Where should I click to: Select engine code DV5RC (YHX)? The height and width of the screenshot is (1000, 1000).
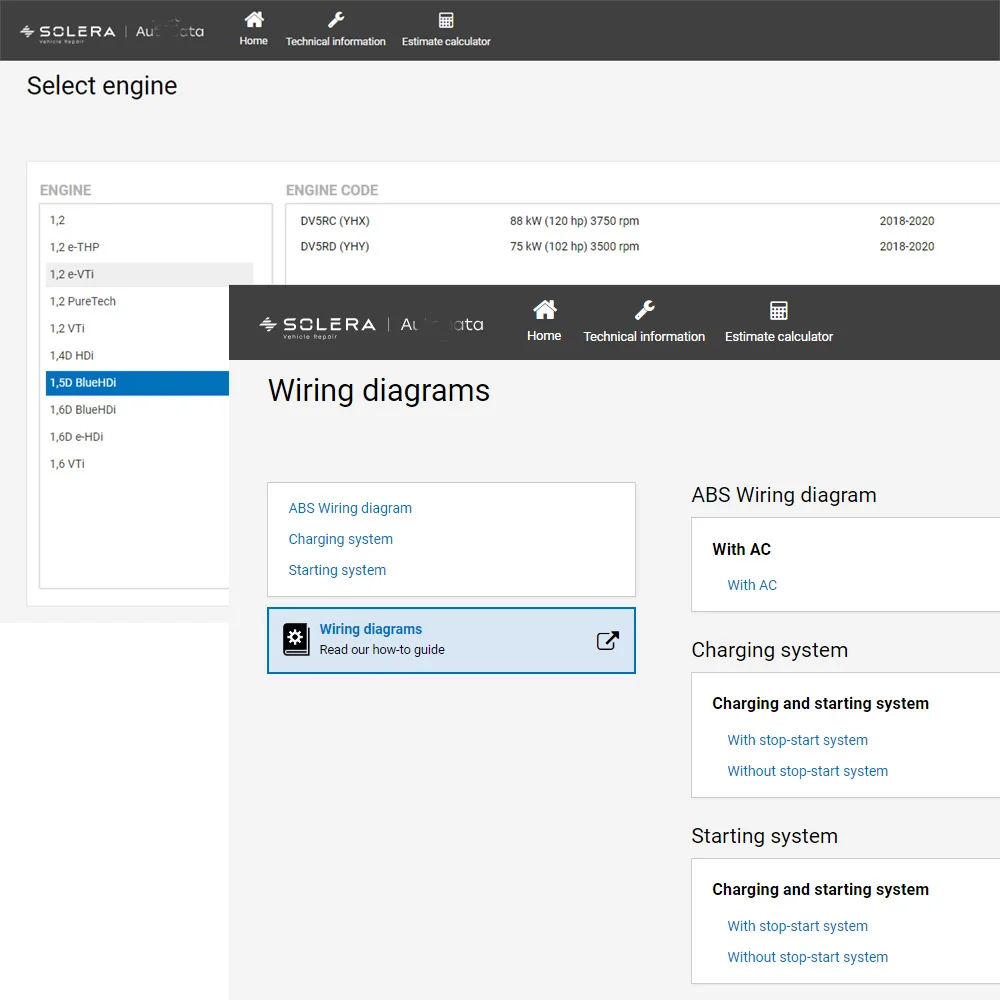(335, 221)
